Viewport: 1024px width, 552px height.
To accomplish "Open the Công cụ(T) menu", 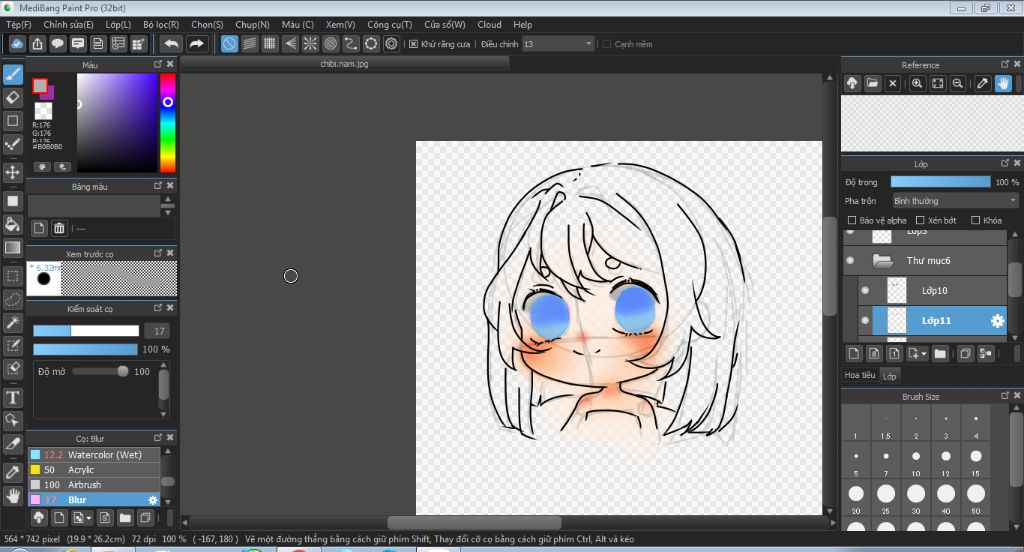I will click(390, 24).
